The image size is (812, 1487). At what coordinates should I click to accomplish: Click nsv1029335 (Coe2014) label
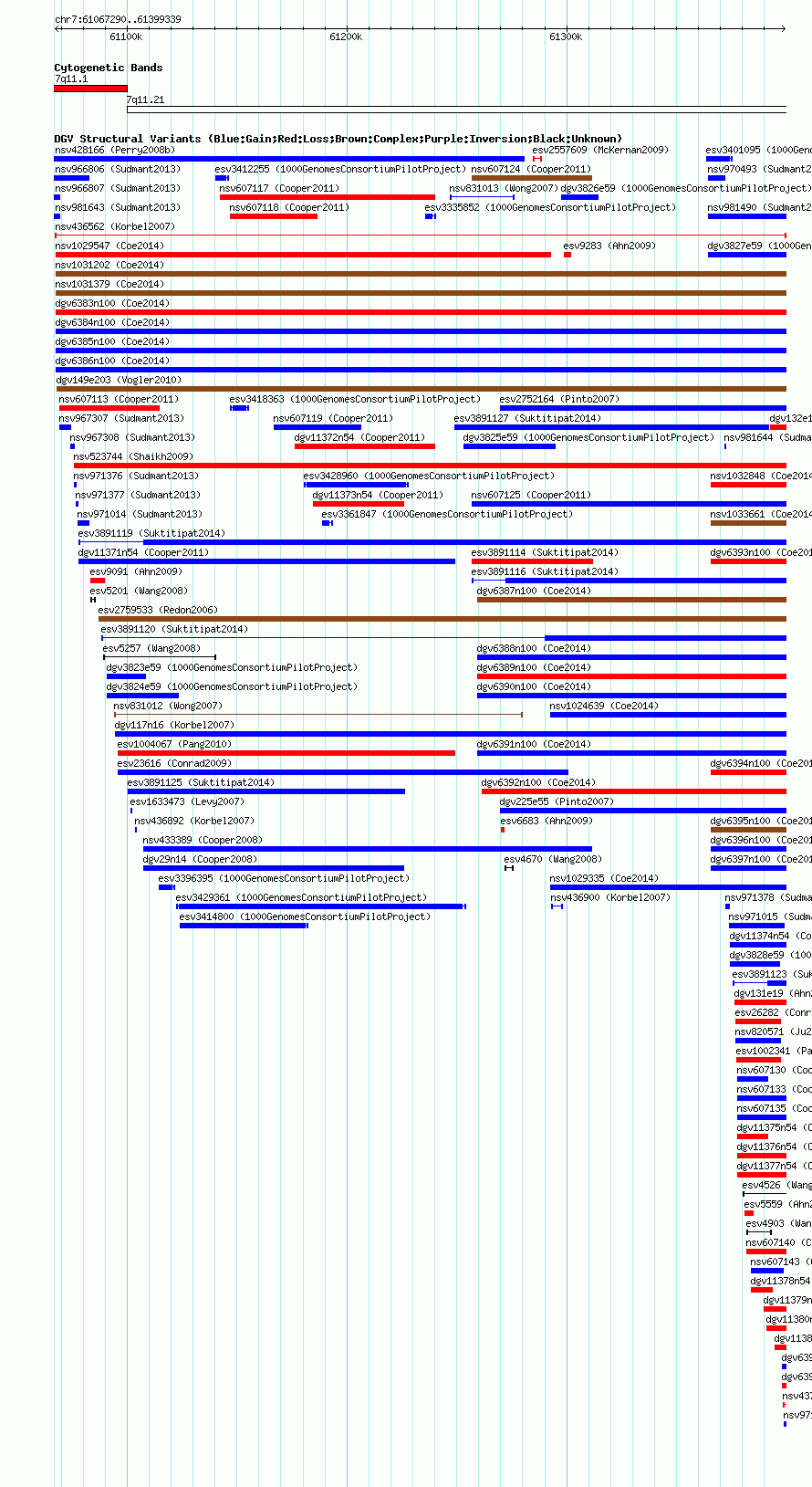pyautogui.click(x=604, y=878)
